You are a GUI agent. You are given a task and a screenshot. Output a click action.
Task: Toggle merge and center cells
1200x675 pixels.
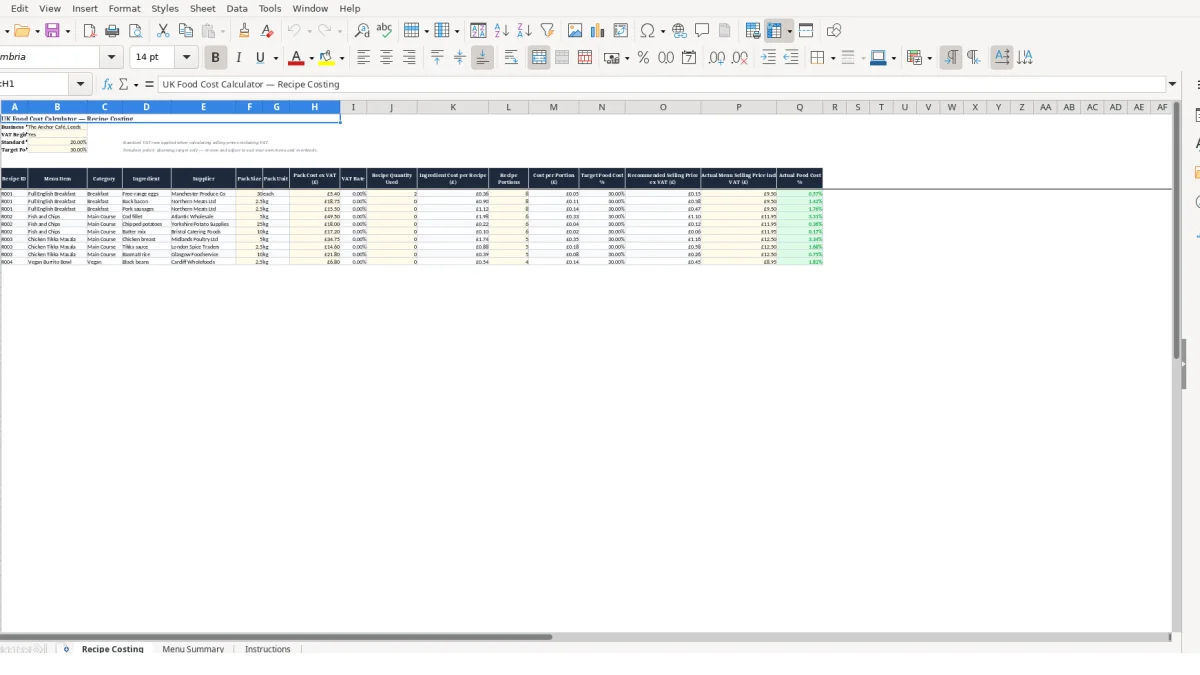(539, 58)
